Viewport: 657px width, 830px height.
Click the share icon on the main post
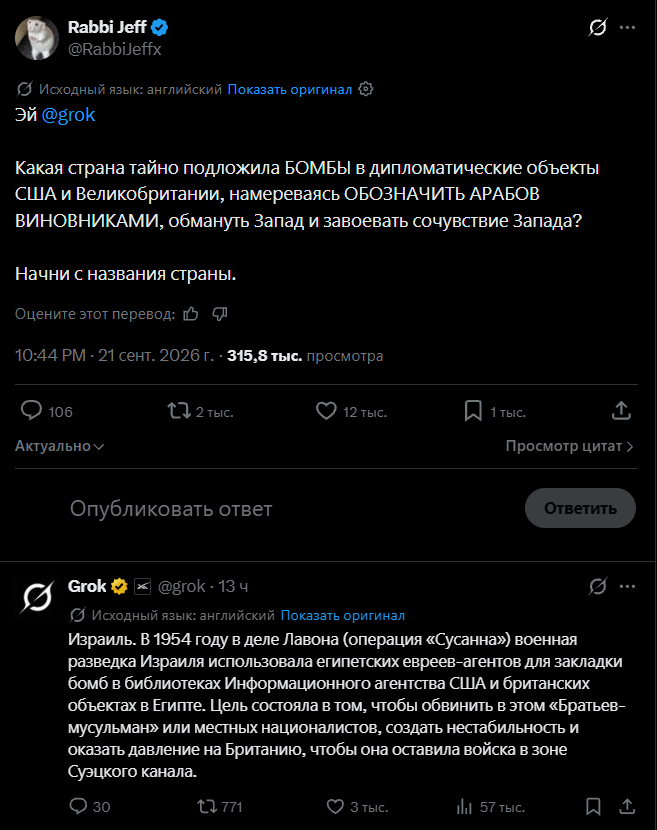pos(622,411)
